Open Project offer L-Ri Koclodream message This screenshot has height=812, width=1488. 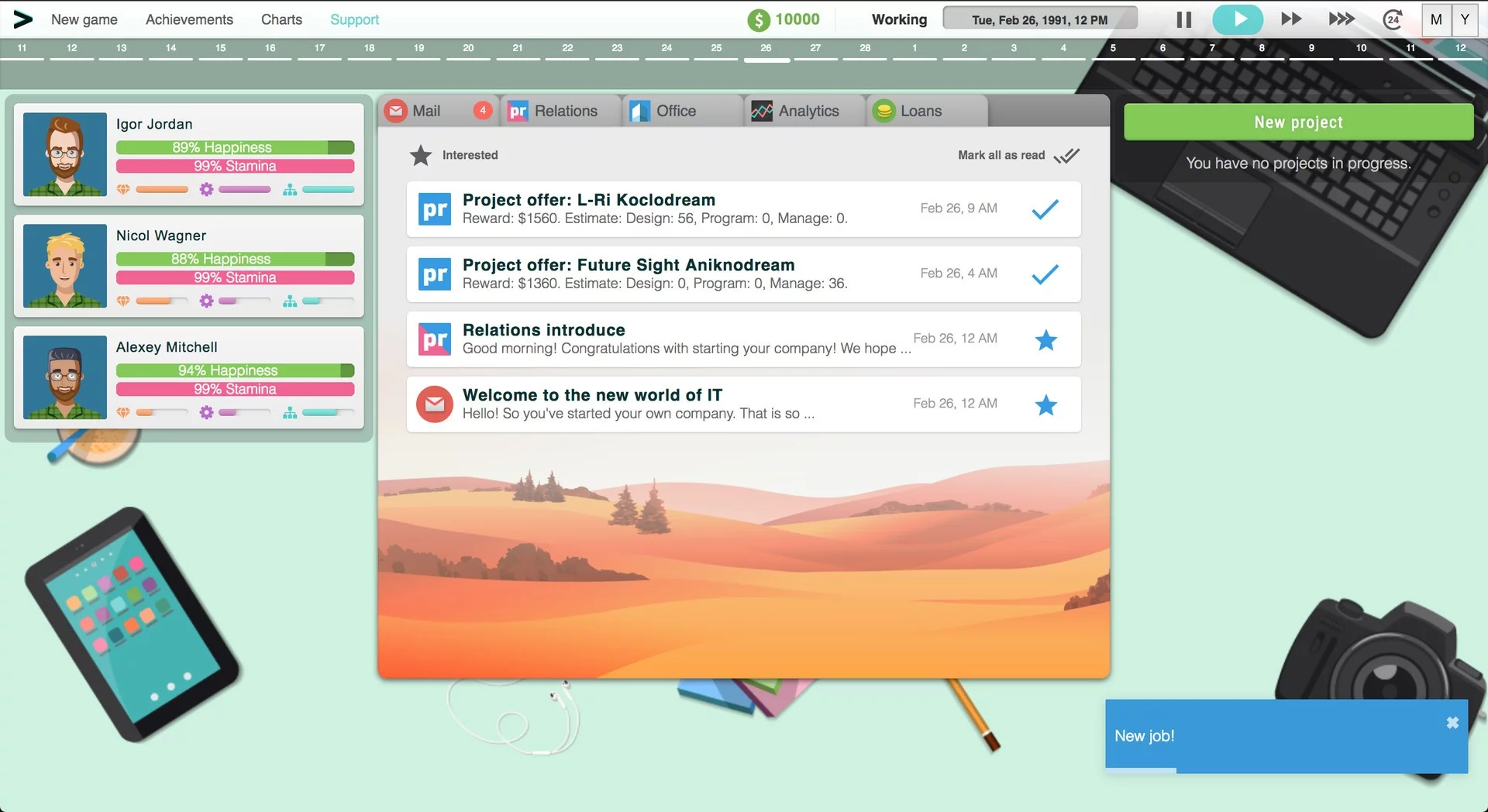tap(743, 209)
